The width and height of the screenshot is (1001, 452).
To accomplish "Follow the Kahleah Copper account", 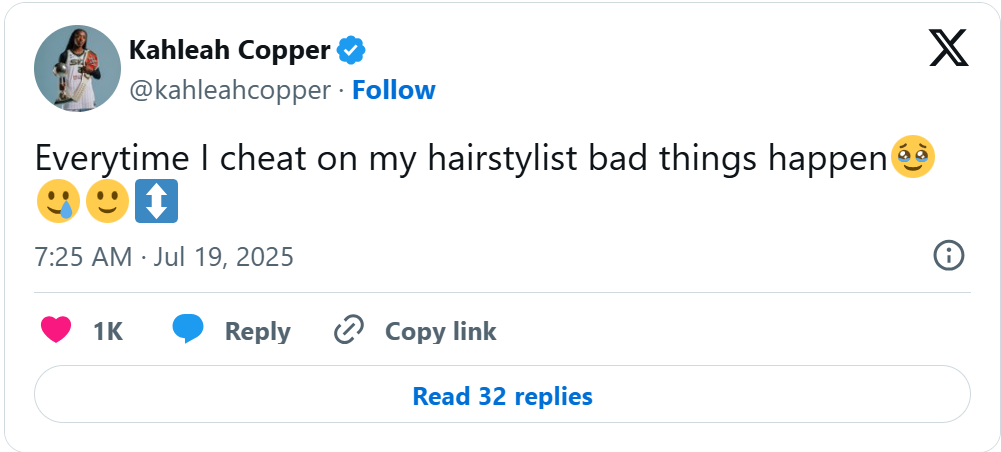I will [x=393, y=90].
